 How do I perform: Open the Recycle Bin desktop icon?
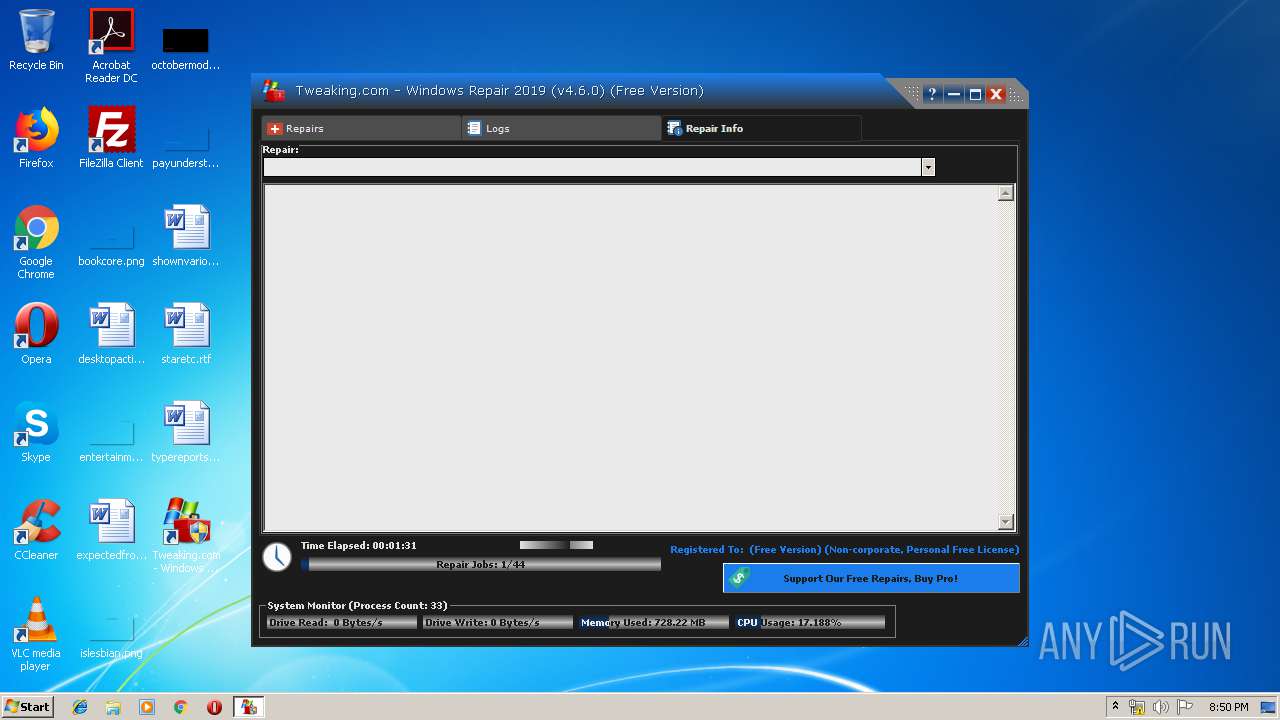(x=36, y=40)
